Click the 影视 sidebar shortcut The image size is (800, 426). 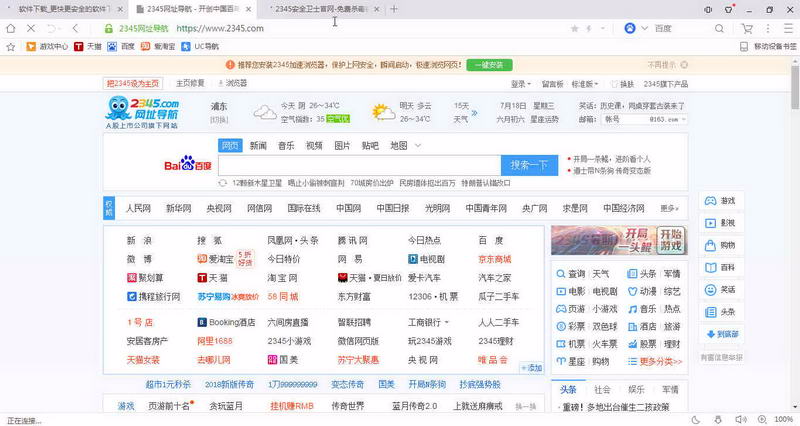[x=720, y=223]
